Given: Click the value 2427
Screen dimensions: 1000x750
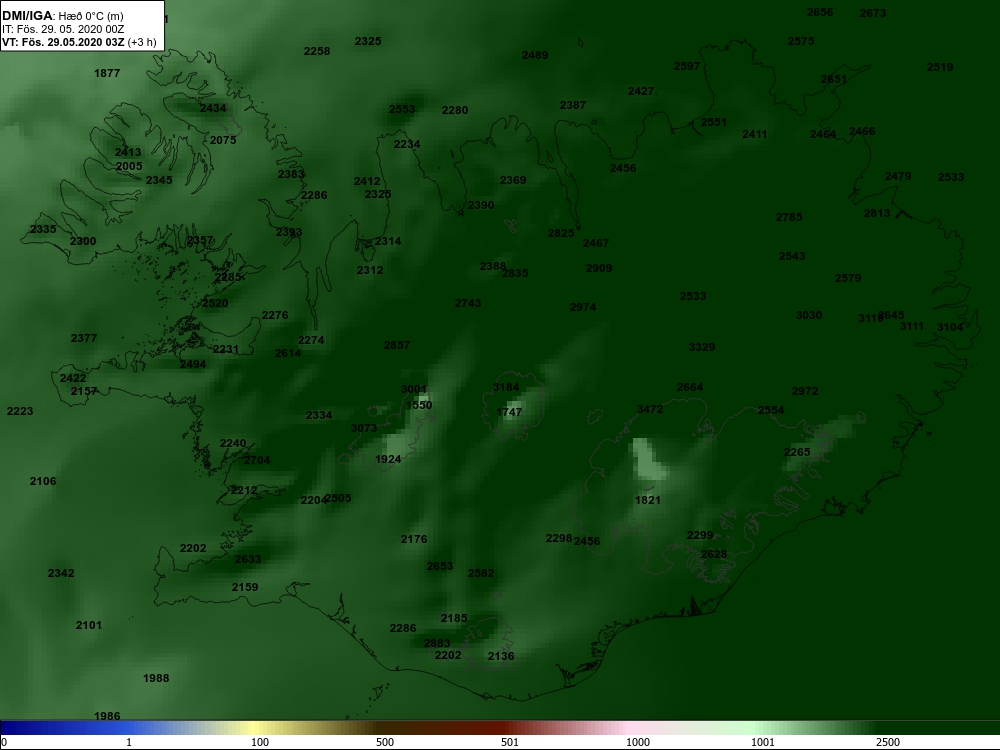Looking at the screenshot, I should tap(641, 92).
